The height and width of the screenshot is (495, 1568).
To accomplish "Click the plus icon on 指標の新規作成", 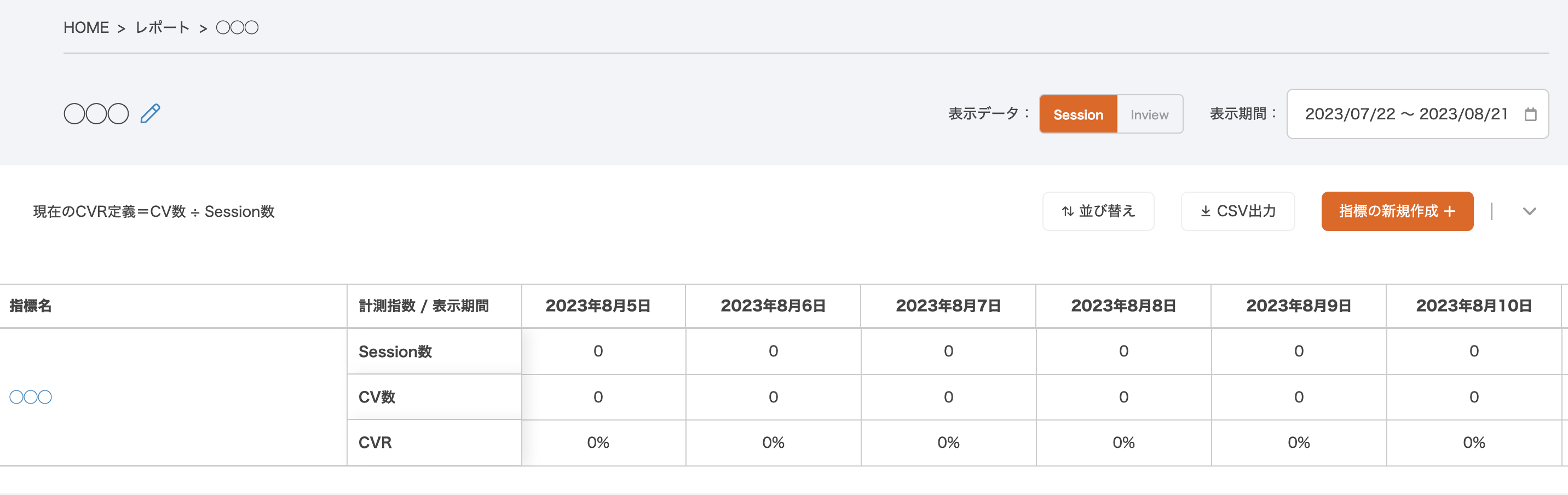I will pyautogui.click(x=1449, y=211).
